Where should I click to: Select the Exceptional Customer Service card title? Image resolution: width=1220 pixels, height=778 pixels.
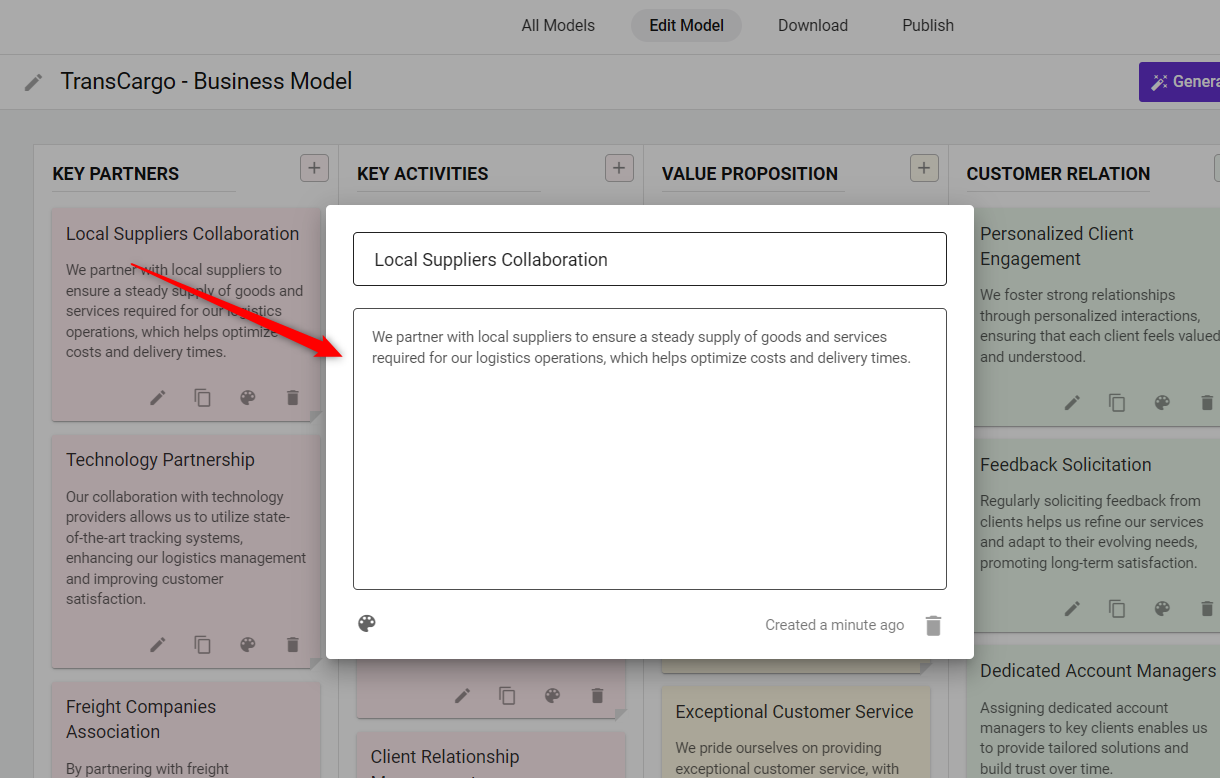[794, 712]
